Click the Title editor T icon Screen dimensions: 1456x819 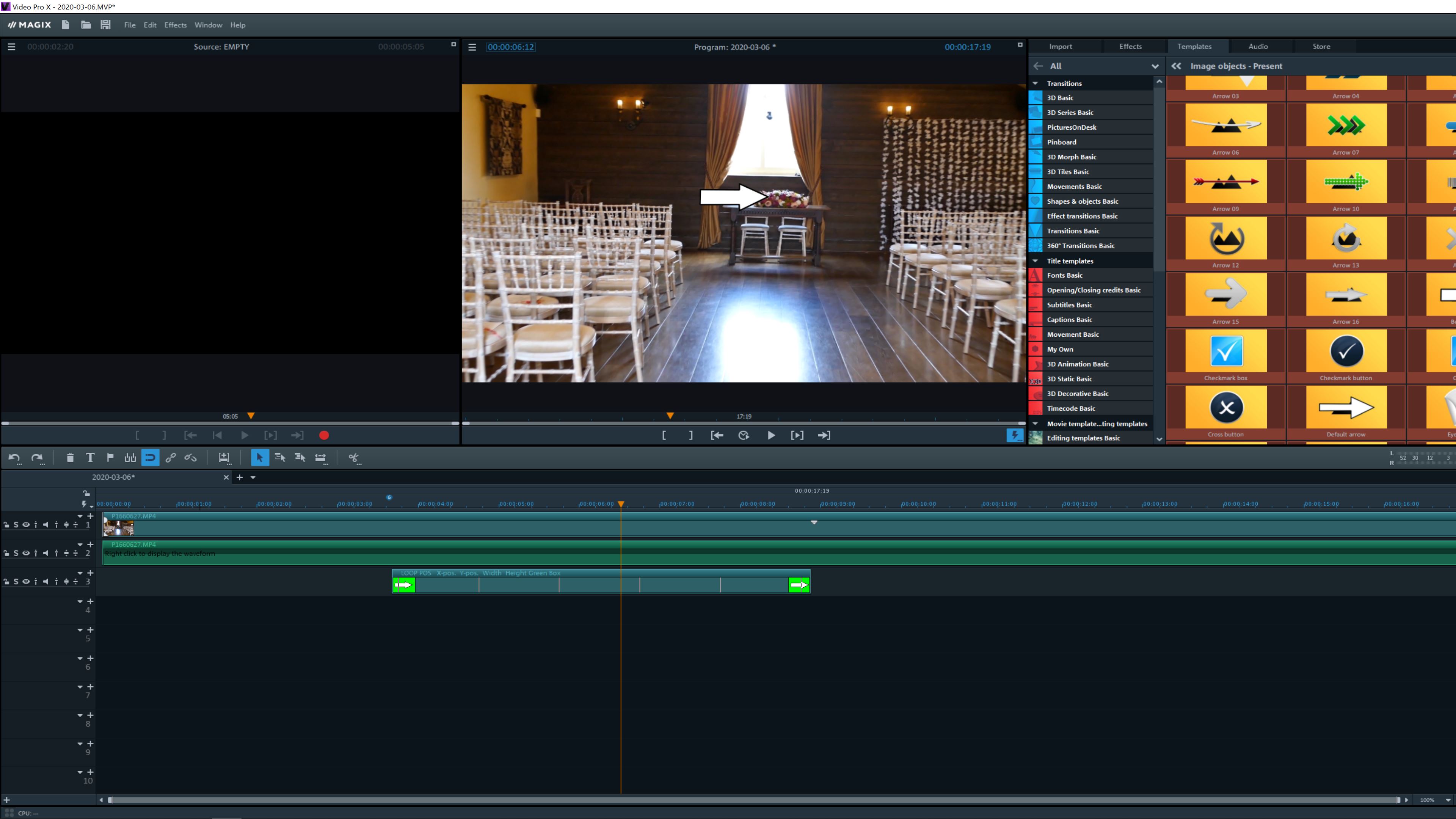[90, 458]
